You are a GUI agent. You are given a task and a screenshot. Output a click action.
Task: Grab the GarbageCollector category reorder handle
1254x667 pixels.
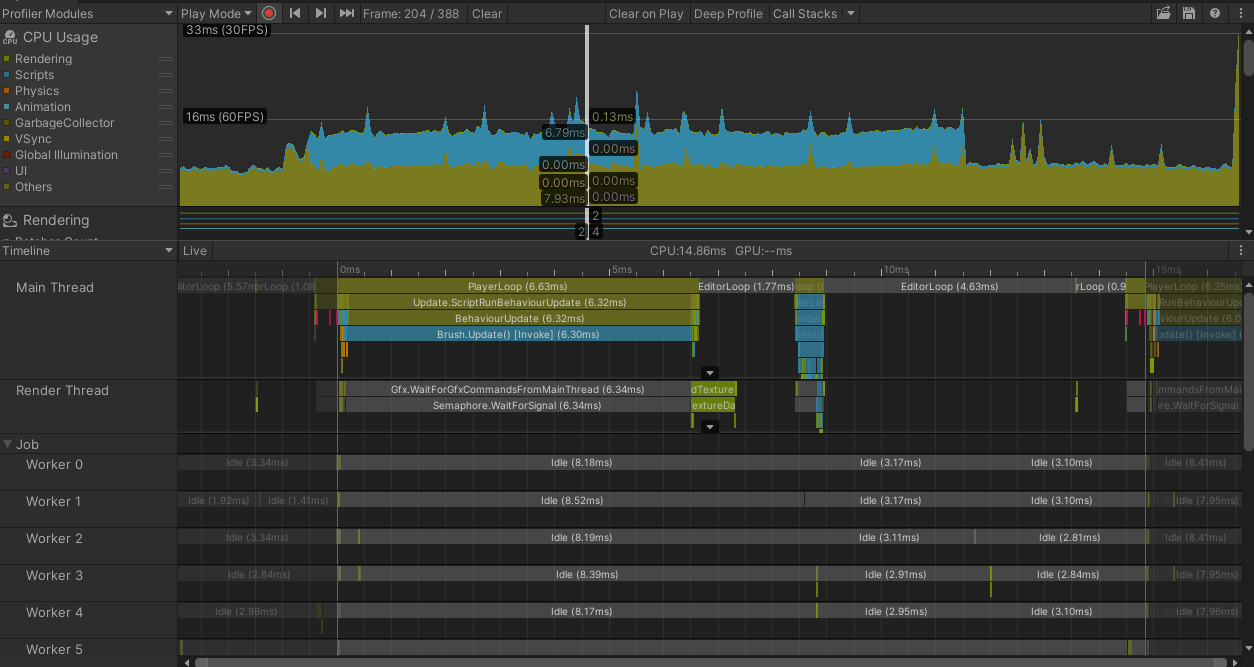pyautogui.click(x=166, y=123)
